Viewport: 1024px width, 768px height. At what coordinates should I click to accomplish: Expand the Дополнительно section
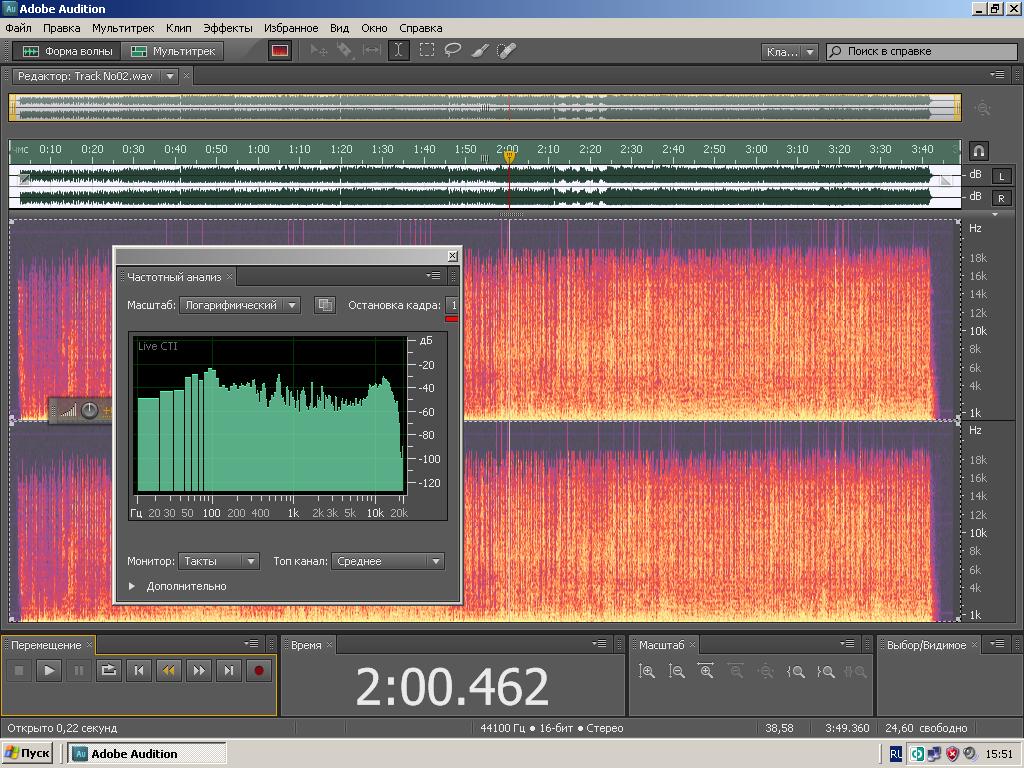(132, 586)
